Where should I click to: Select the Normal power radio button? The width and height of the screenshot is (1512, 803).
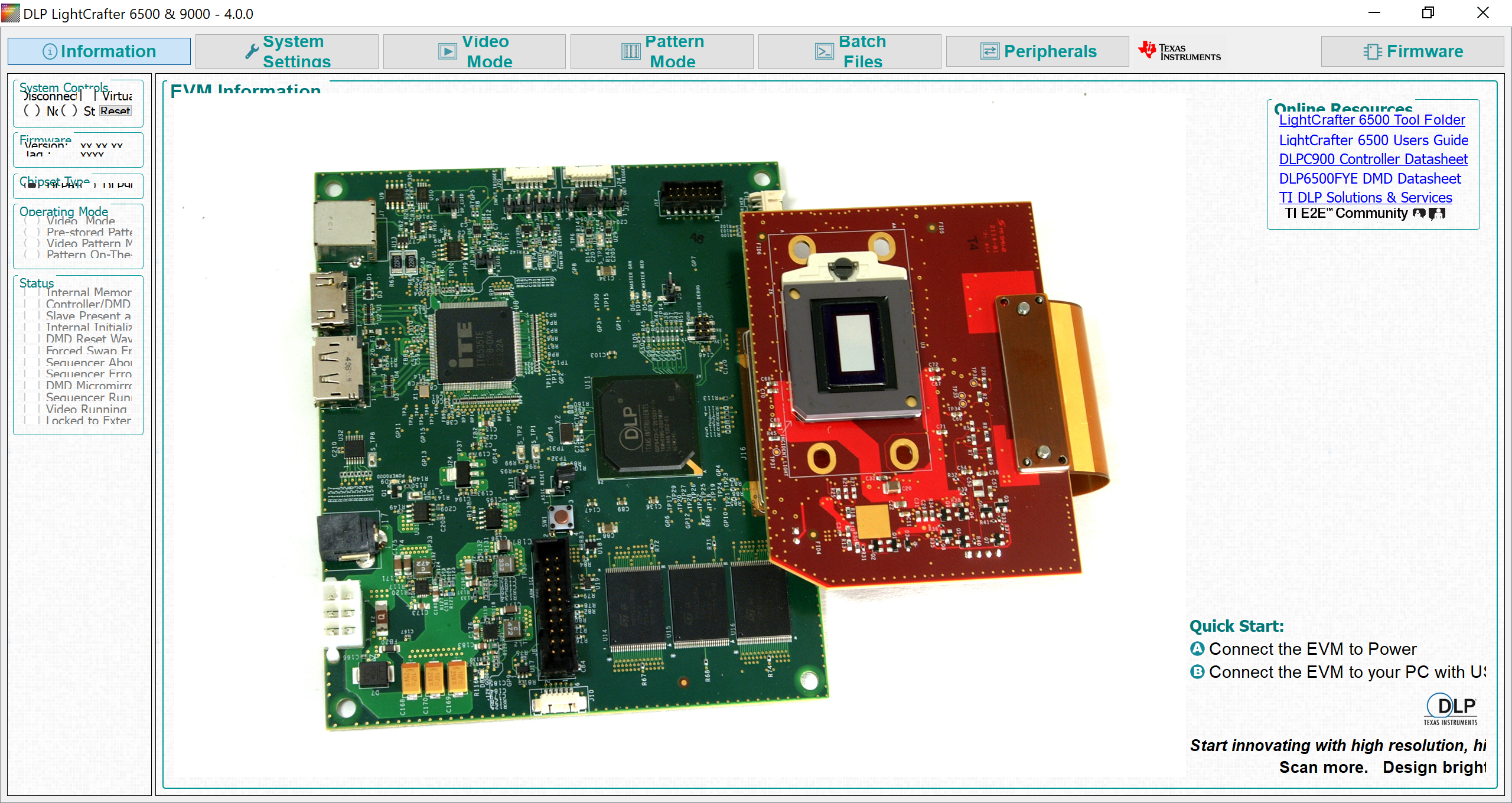click(32, 111)
